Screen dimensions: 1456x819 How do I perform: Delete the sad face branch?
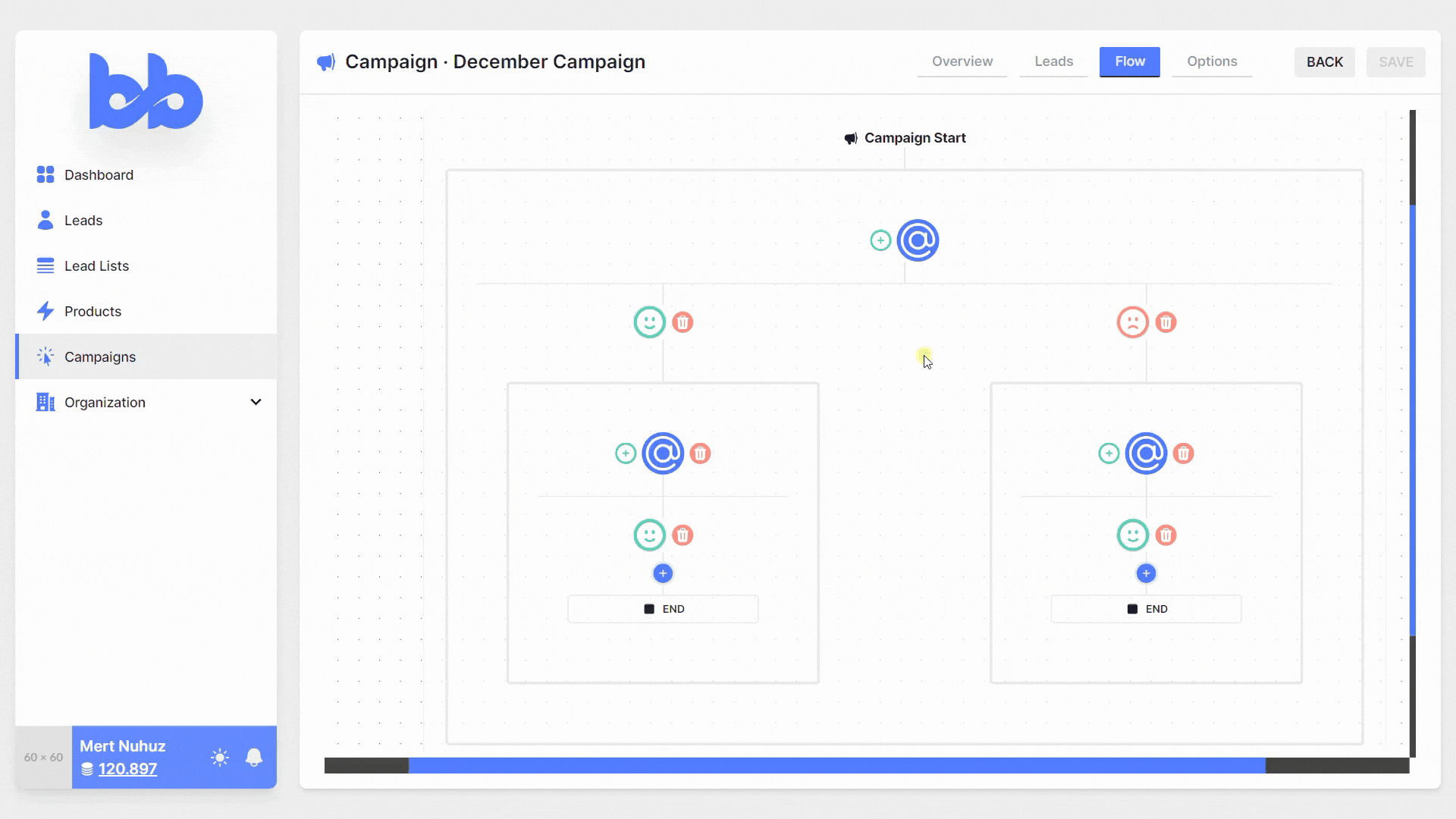coord(1166,322)
